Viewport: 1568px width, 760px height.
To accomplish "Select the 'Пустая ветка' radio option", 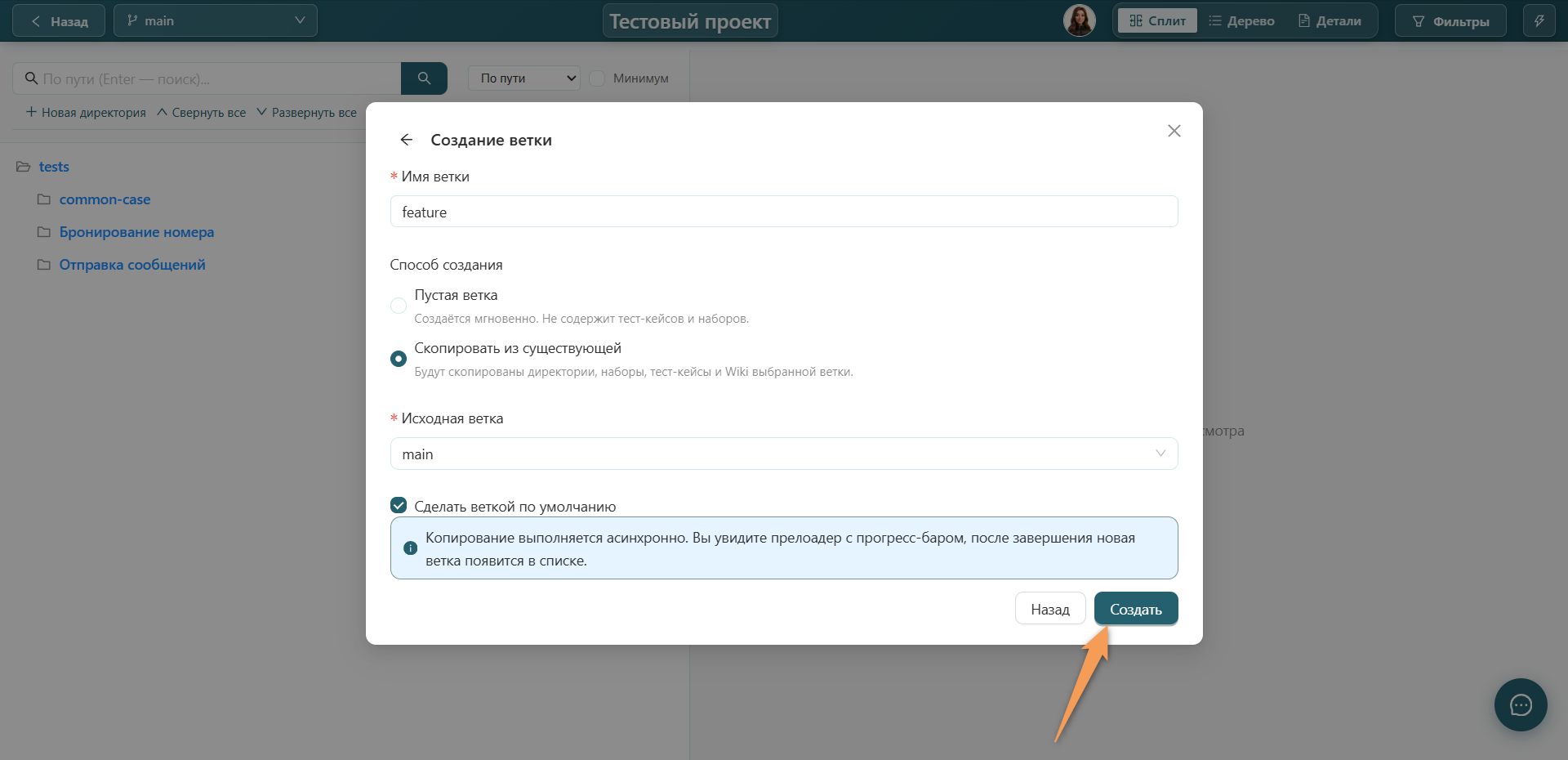I will pos(399,306).
